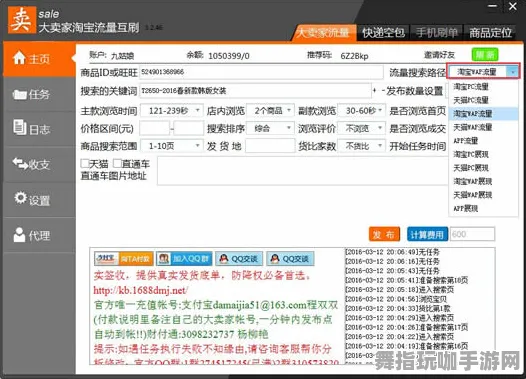Click the blue 计算费用 button

[x=427, y=234]
